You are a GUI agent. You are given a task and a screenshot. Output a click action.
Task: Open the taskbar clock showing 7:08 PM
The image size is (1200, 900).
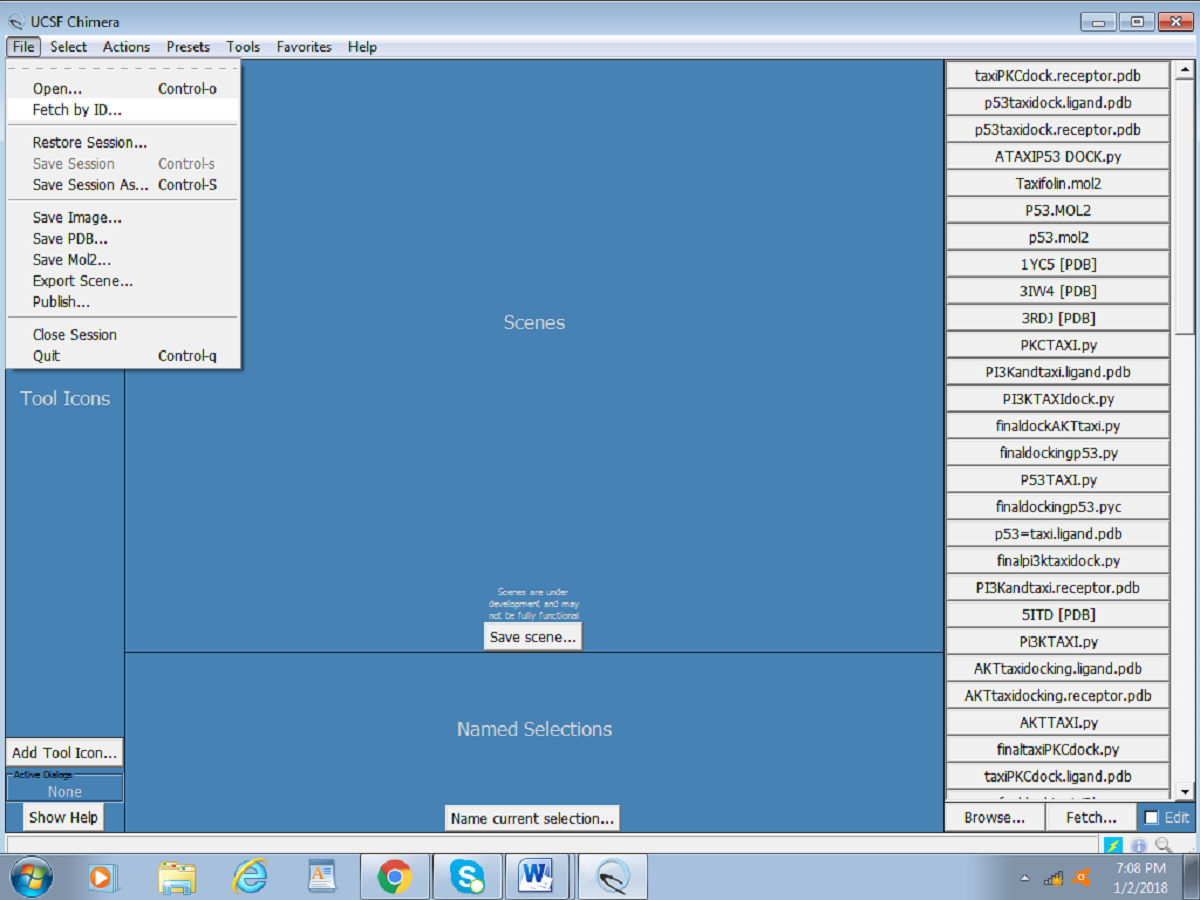coord(1139,877)
